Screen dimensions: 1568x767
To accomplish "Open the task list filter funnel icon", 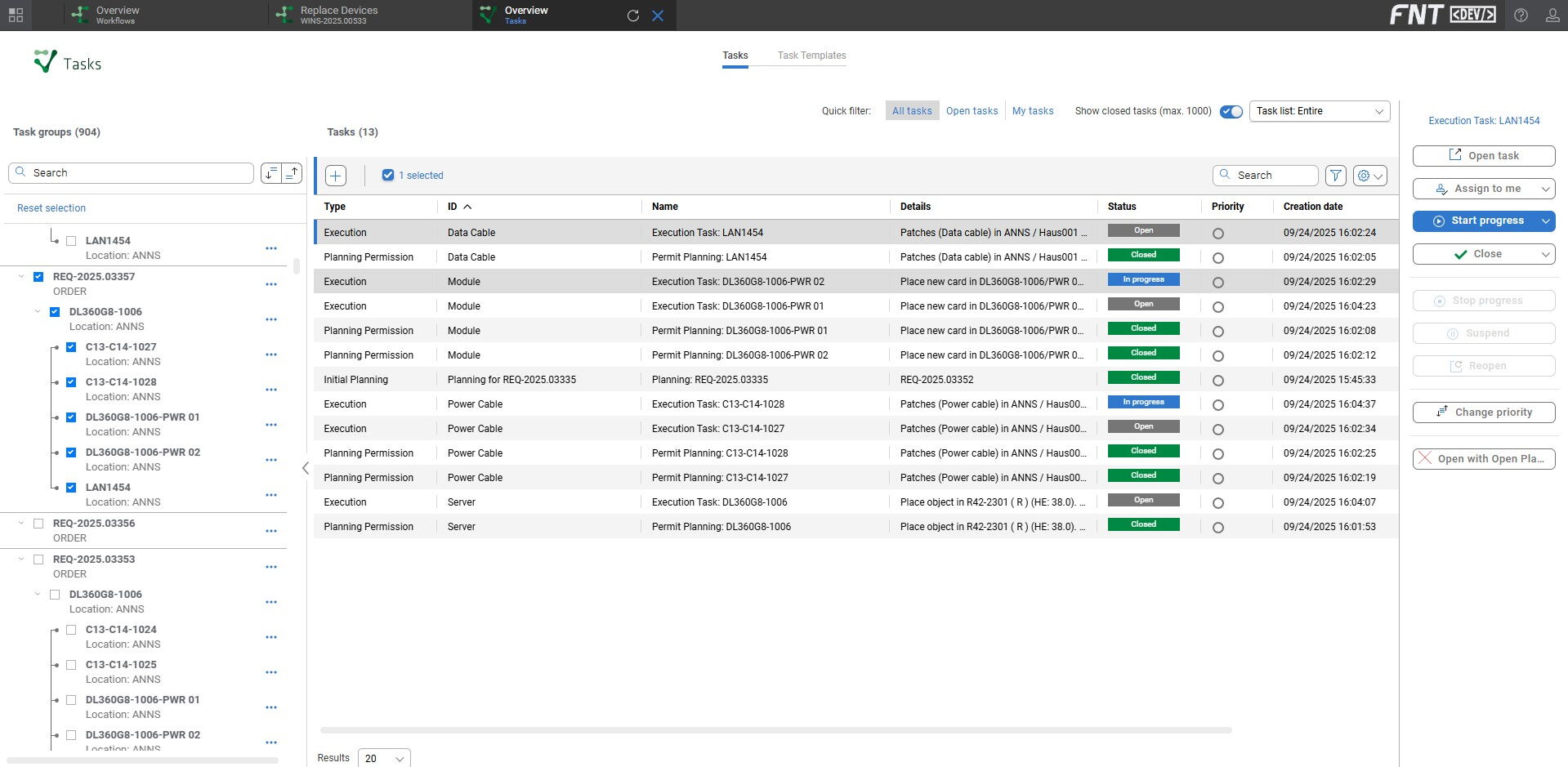I will click(1335, 176).
